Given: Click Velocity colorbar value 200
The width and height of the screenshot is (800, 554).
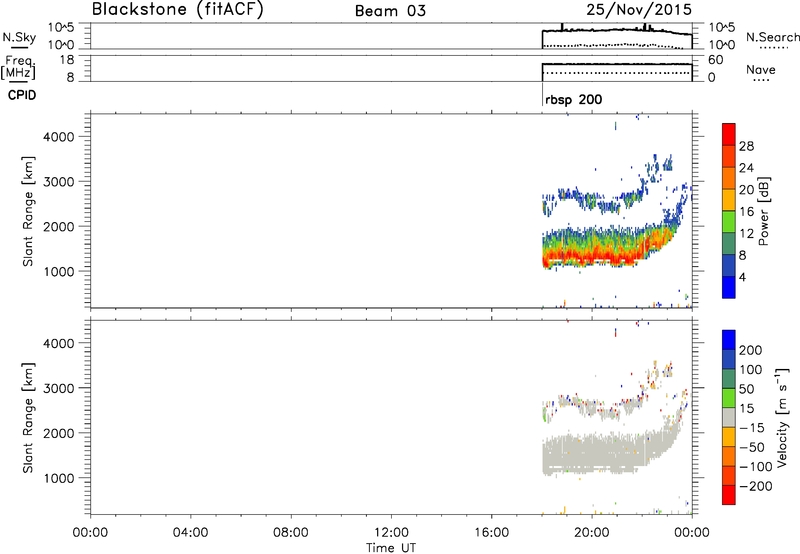Looking at the screenshot, I should pos(751,350).
